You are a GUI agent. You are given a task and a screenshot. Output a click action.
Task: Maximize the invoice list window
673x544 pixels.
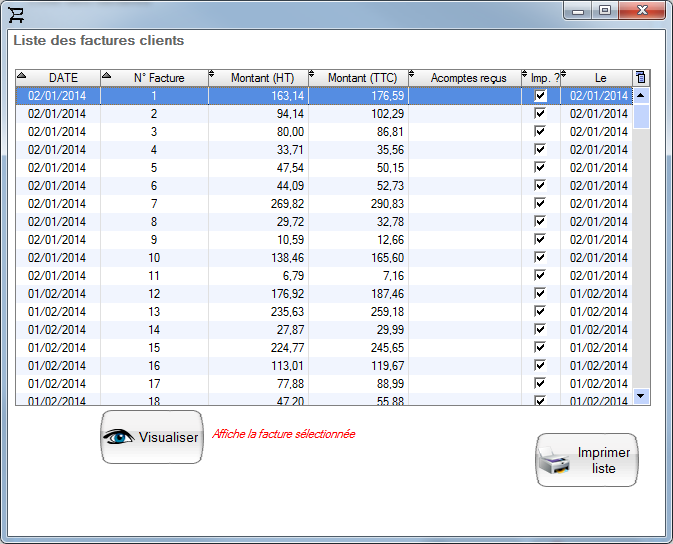click(604, 11)
